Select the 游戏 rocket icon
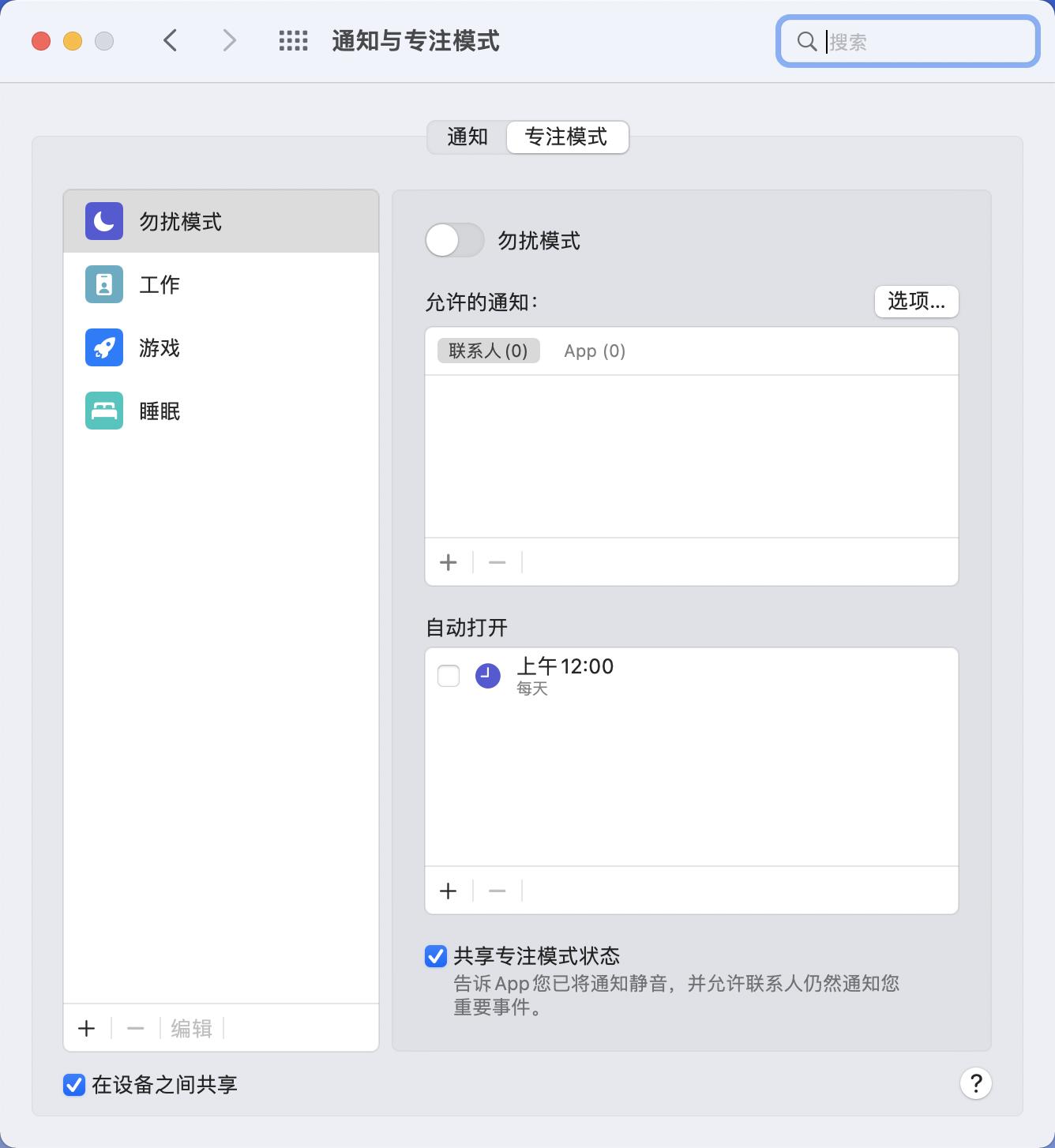 tap(103, 347)
